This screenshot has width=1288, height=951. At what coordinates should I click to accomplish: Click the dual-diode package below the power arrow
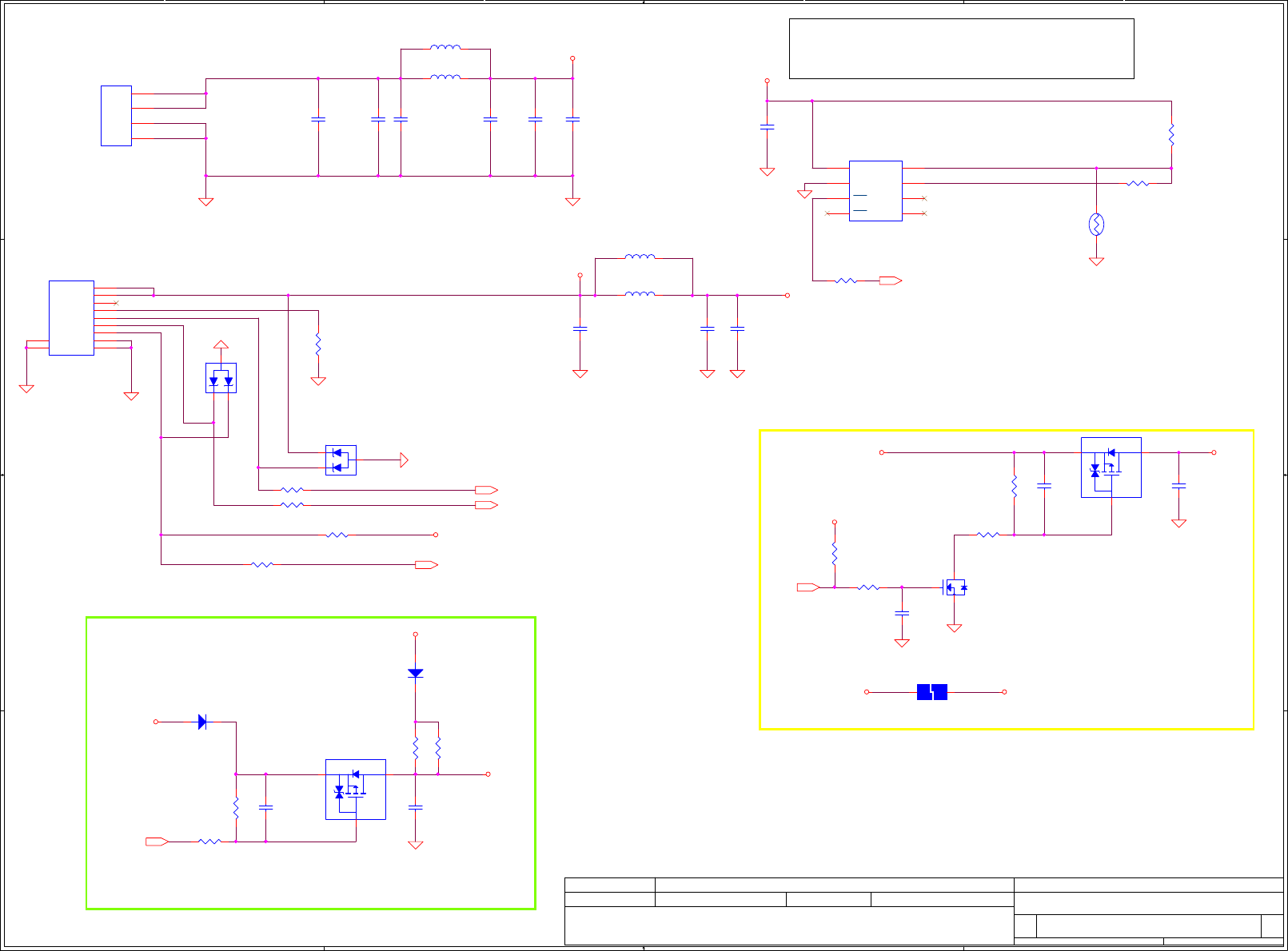click(x=221, y=378)
